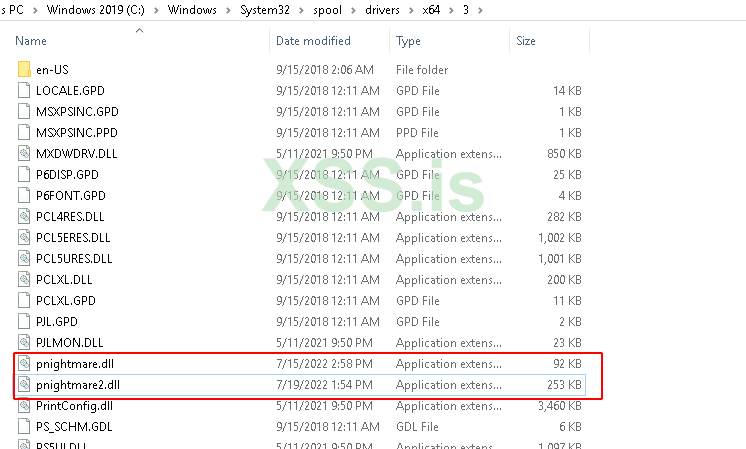The height and width of the screenshot is (449, 746).
Task: Select PS_SCHM.GDL file name
Action: pyautogui.click(x=74, y=427)
